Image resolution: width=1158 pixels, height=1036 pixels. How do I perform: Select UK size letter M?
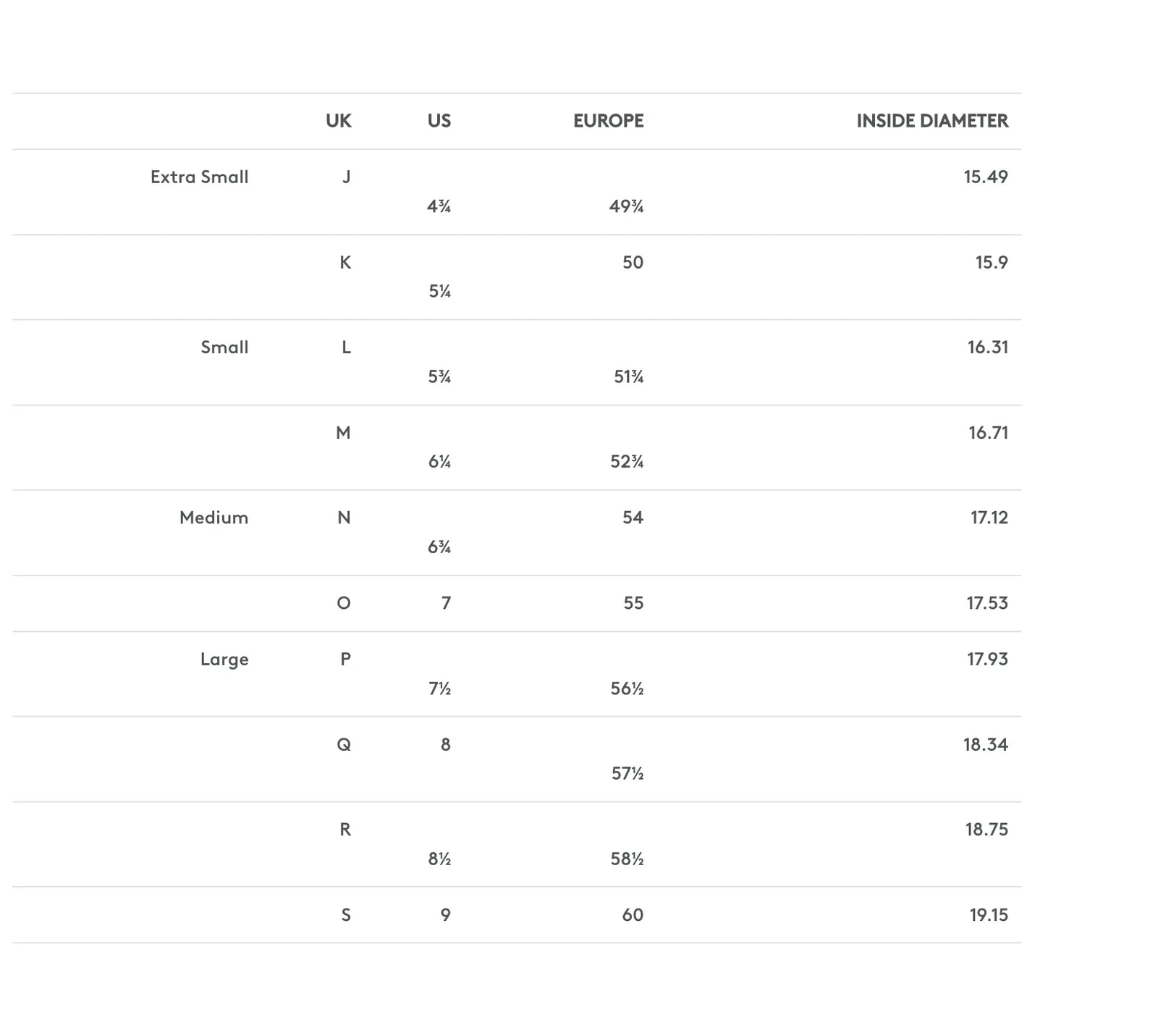[x=343, y=433]
